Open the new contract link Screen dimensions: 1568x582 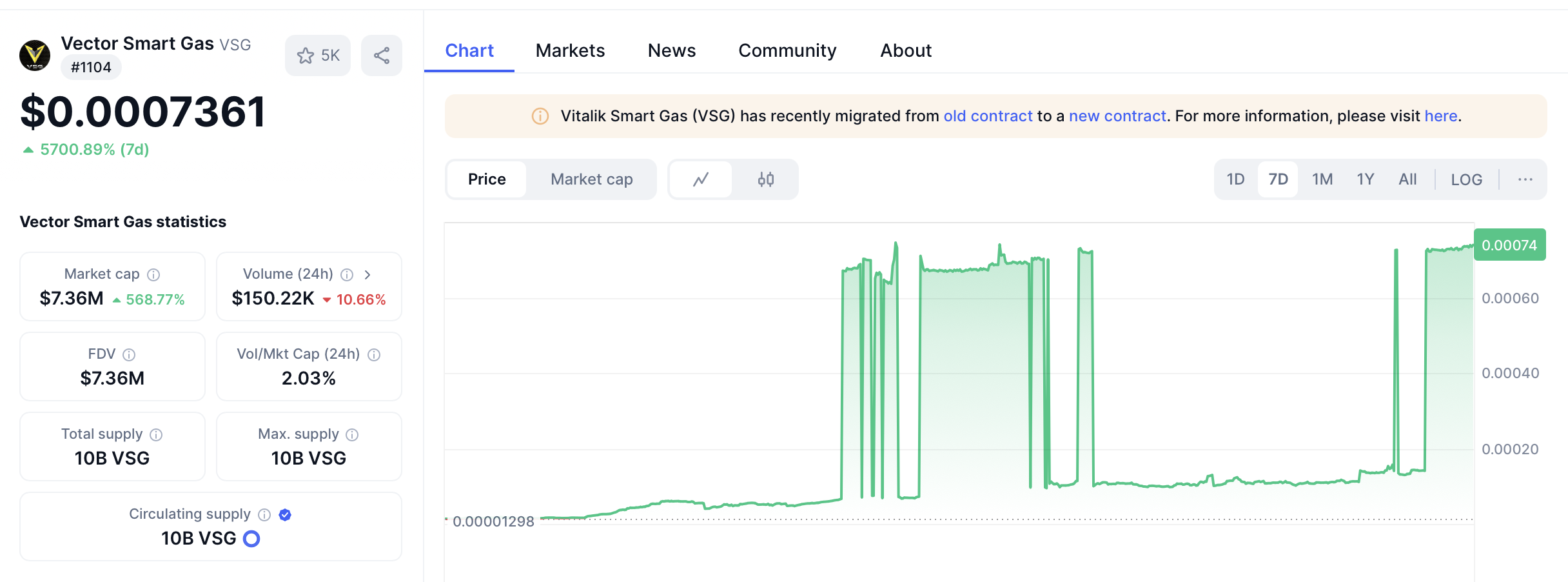pyautogui.click(x=1117, y=116)
